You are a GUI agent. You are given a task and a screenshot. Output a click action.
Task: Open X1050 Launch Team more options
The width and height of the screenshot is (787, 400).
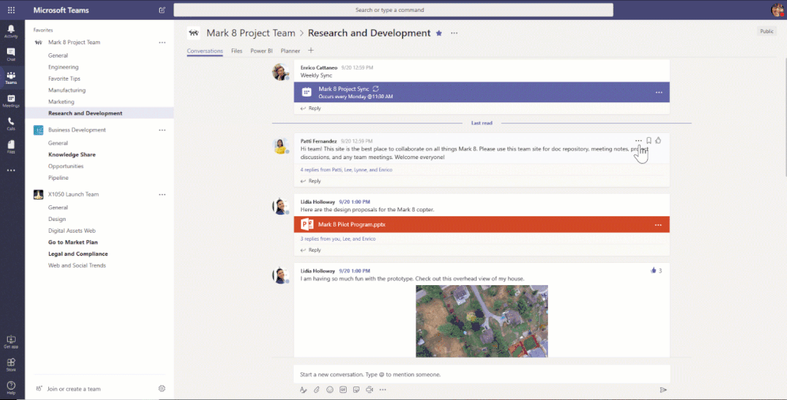pos(162,194)
